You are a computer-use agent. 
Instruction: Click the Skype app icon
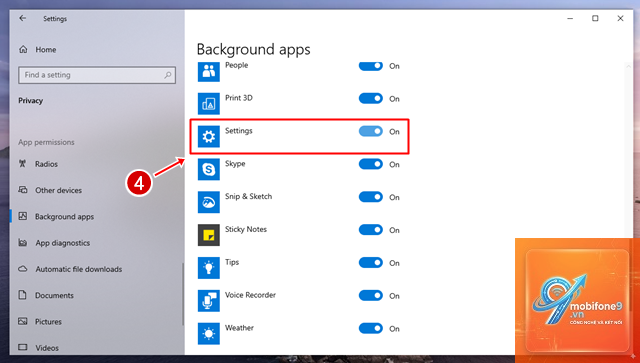point(209,169)
